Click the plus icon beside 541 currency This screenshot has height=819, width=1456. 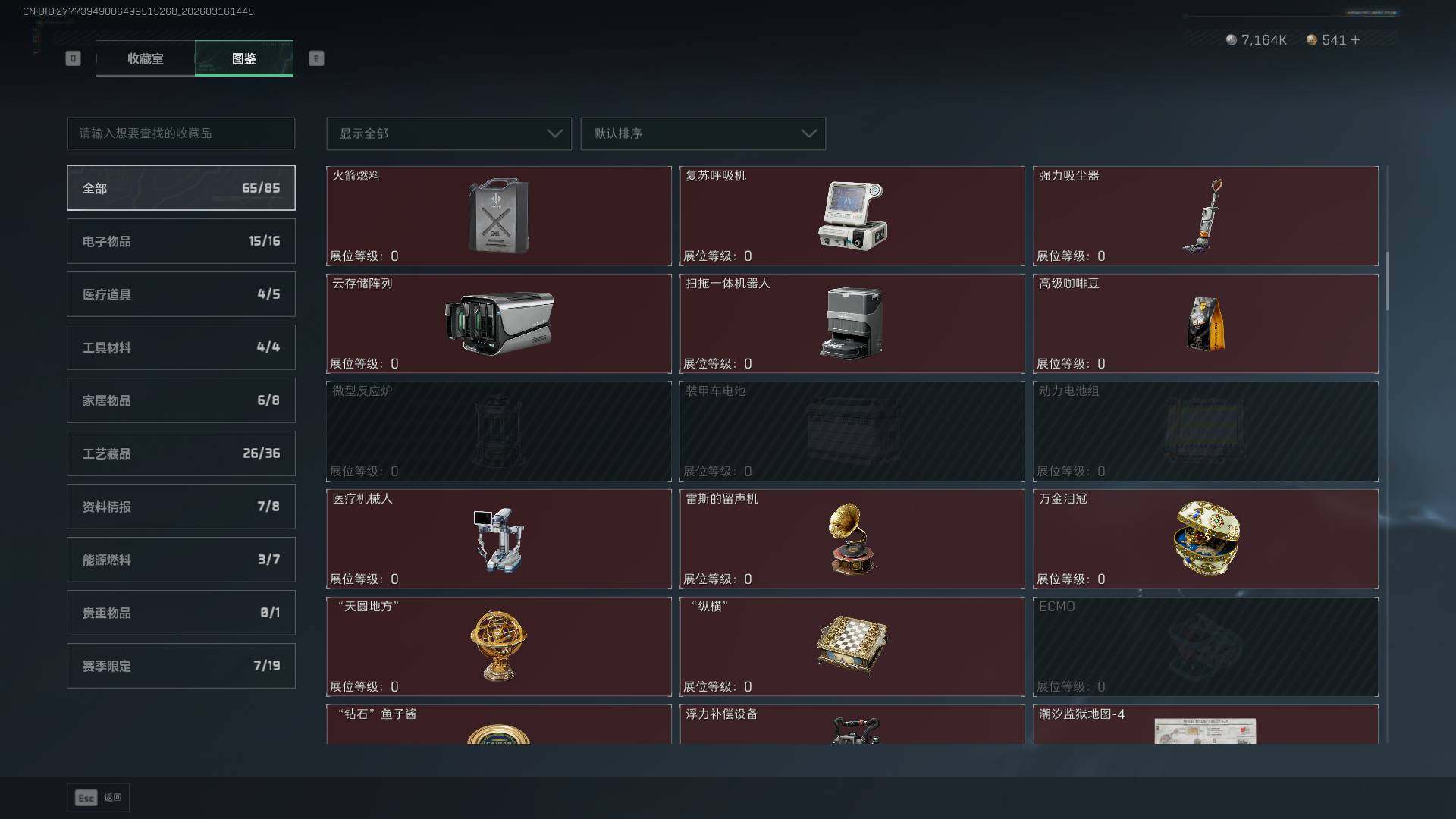[x=1355, y=39]
